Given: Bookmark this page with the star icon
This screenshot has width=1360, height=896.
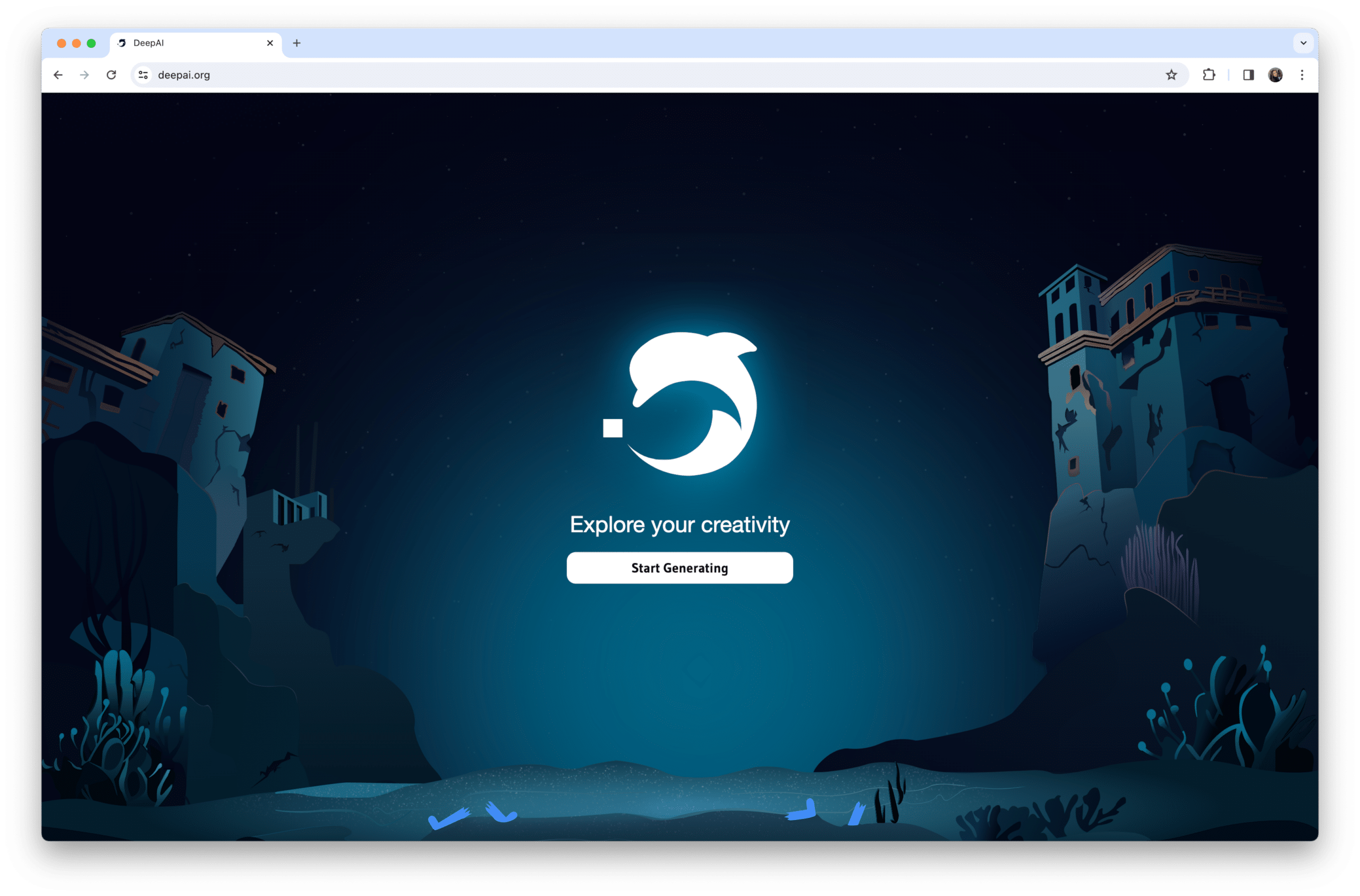Looking at the screenshot, I should coord(1171,75).
